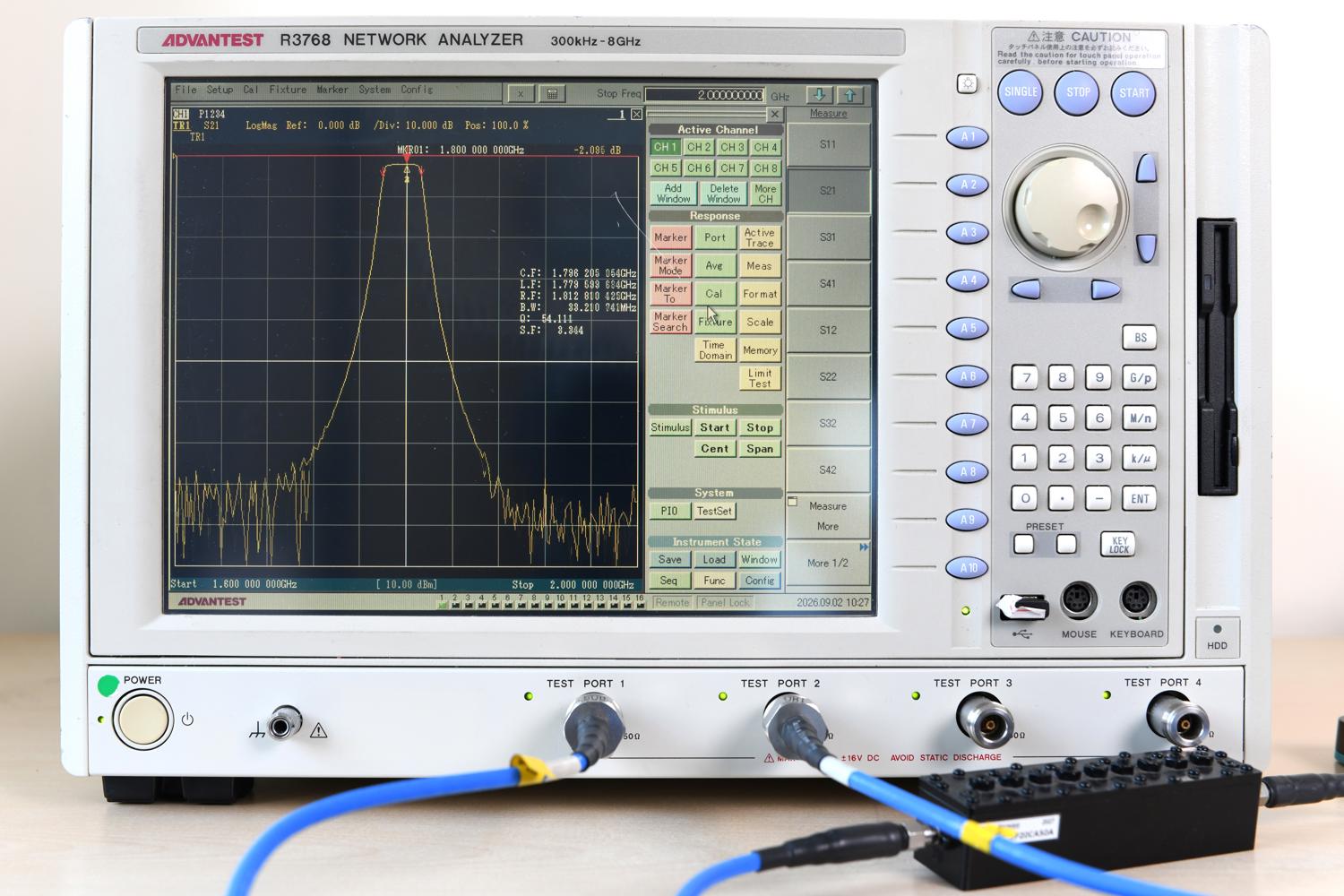This screenshot has width=1344, height=896.
Task: Increase Stop Freq with the up arrow
Action: click(850, 94)
